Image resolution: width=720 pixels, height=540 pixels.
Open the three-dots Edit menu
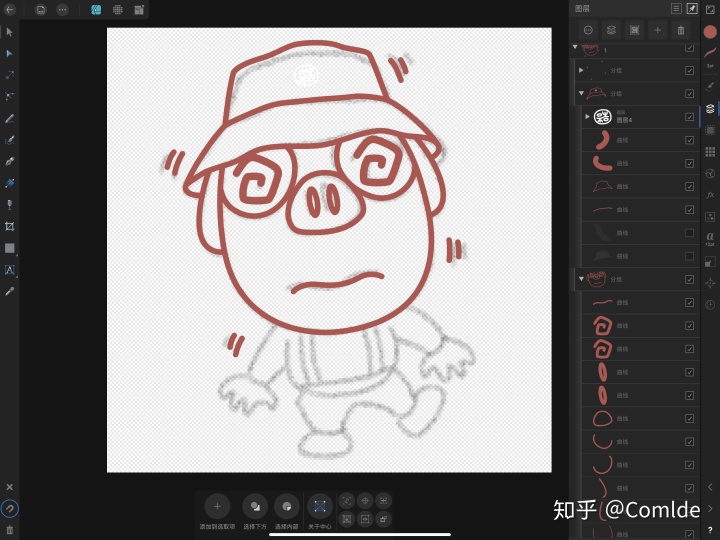click(62, 10)
